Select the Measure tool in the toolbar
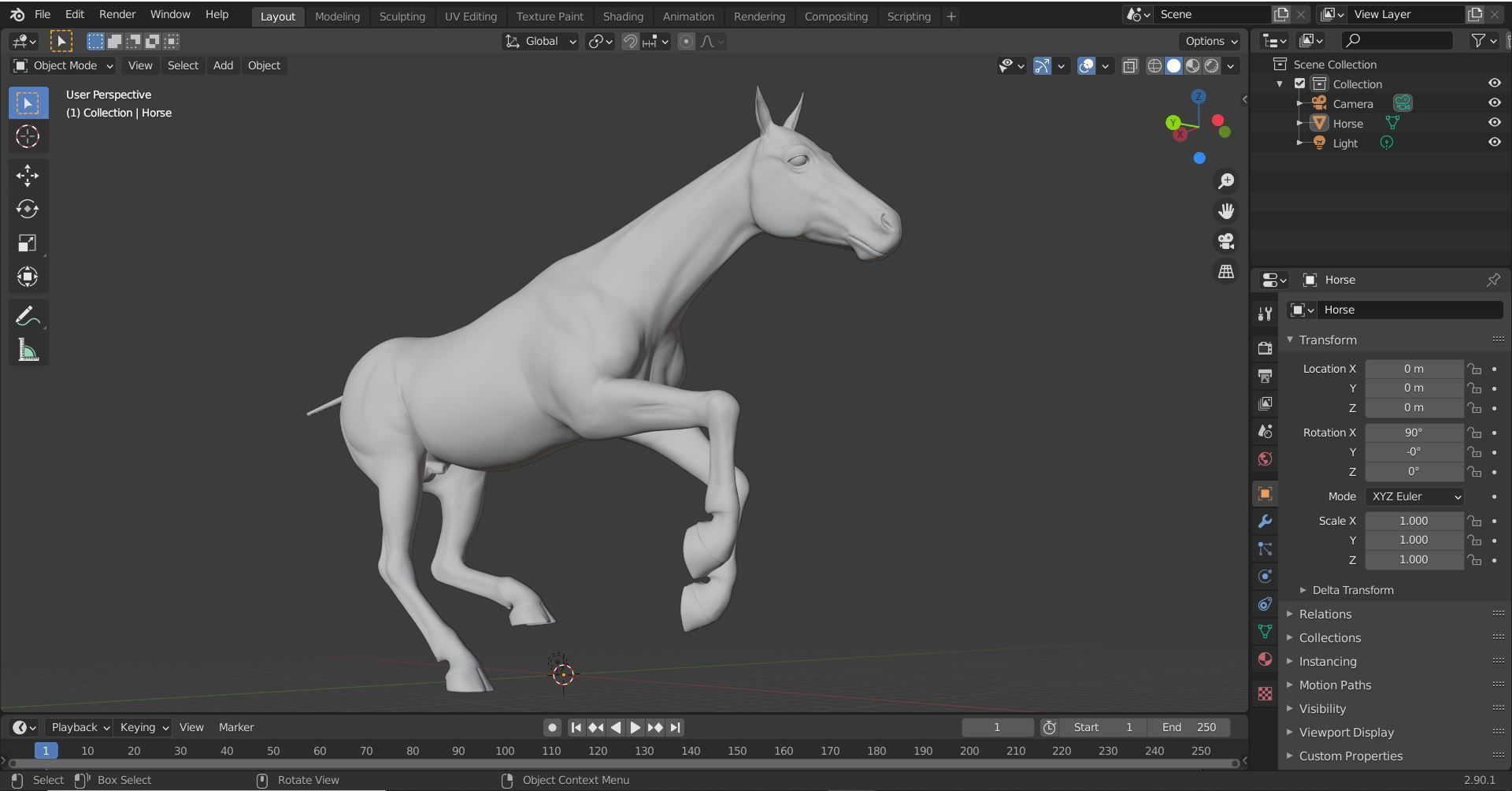This screenshot has height=791, width=1512. [x=28, y=349]
